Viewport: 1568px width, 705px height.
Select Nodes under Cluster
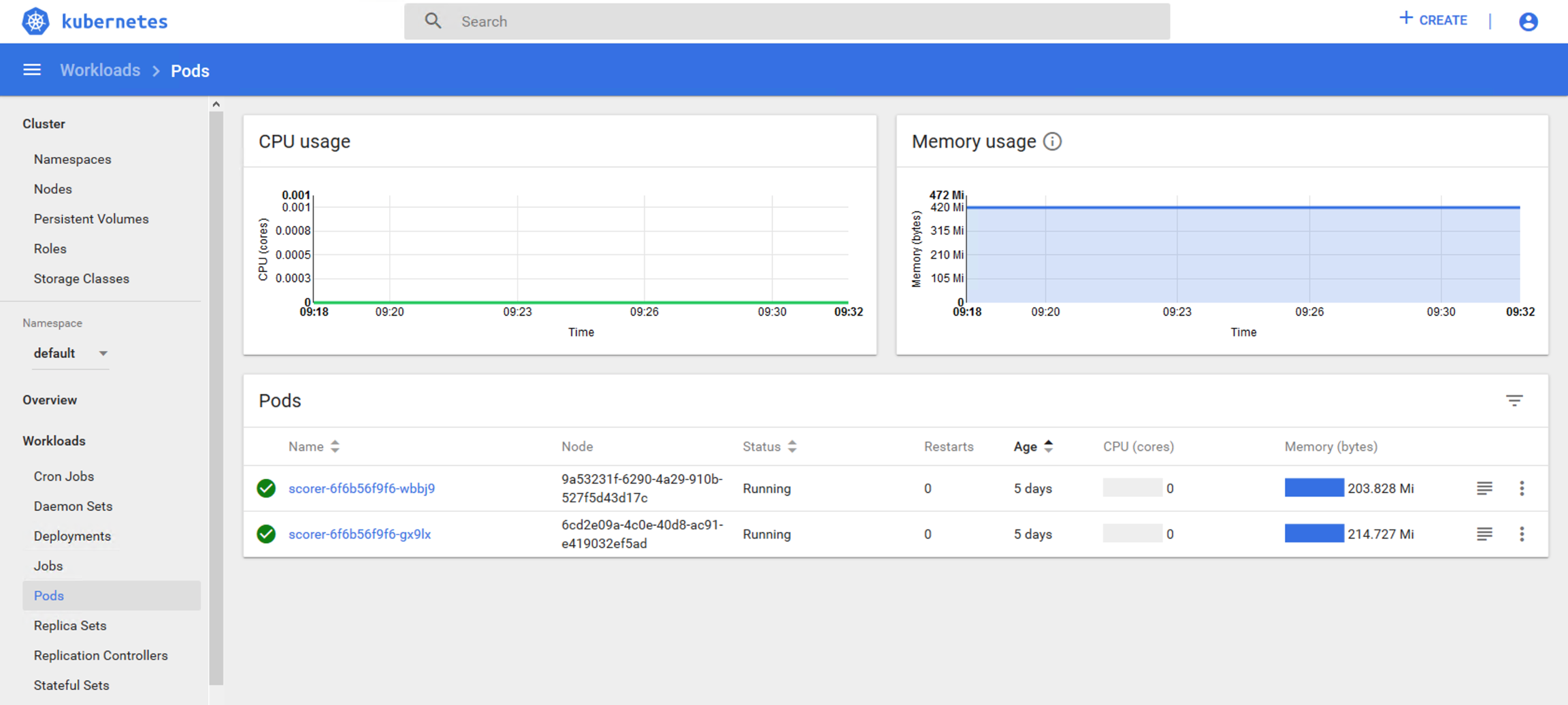tap(53, 189)
